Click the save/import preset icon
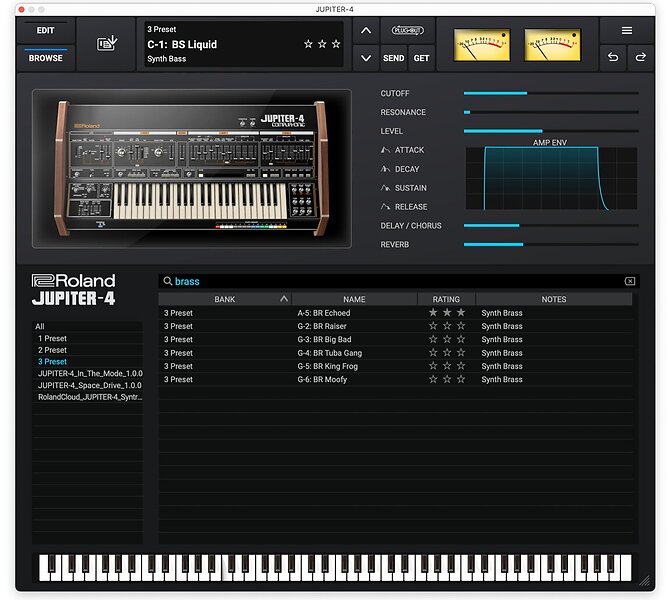The height and width of the screenshot is (600, 670). 106,44
